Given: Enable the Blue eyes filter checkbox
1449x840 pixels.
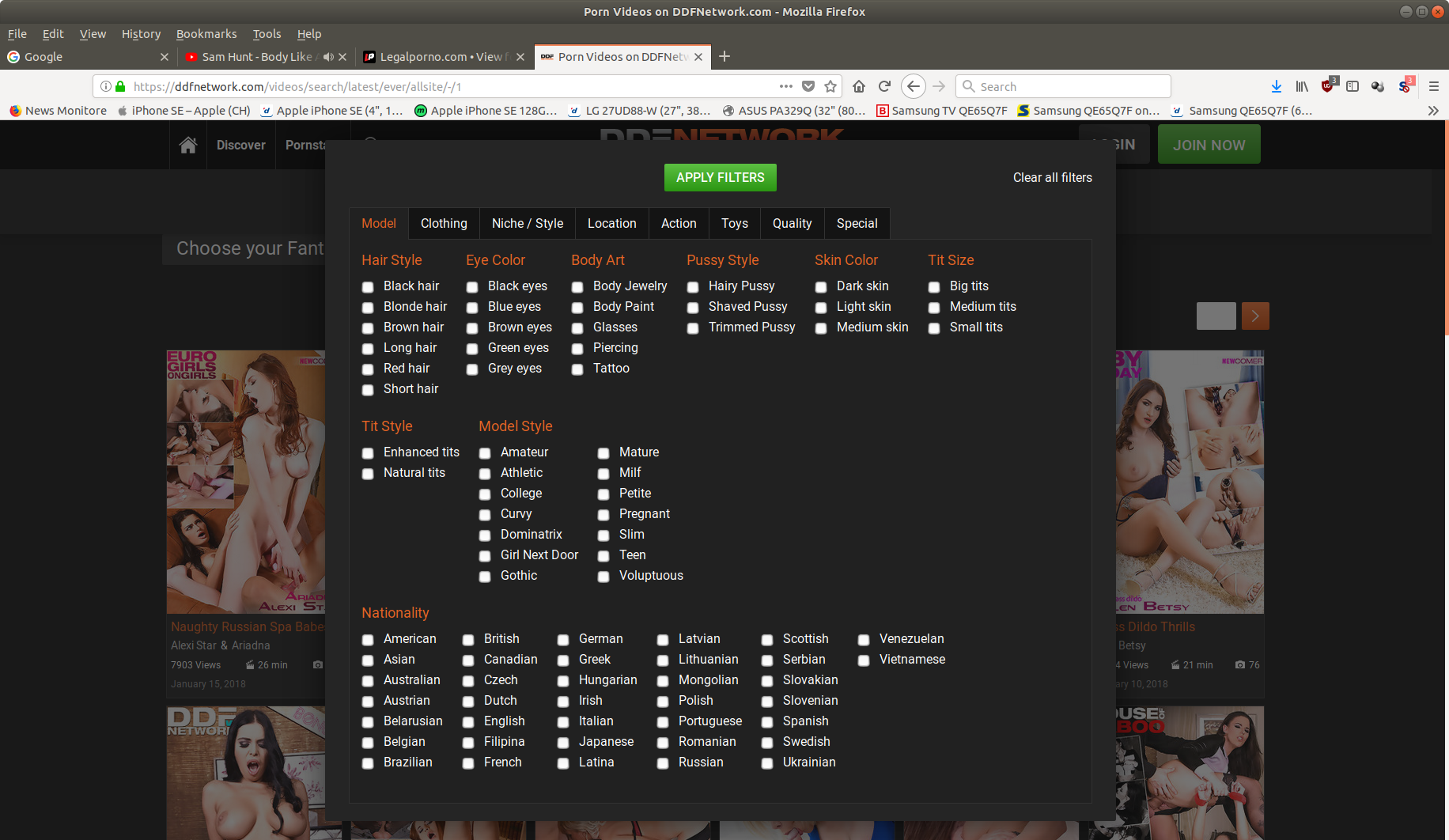Looking at the screenshot, I should coord(472,308).
